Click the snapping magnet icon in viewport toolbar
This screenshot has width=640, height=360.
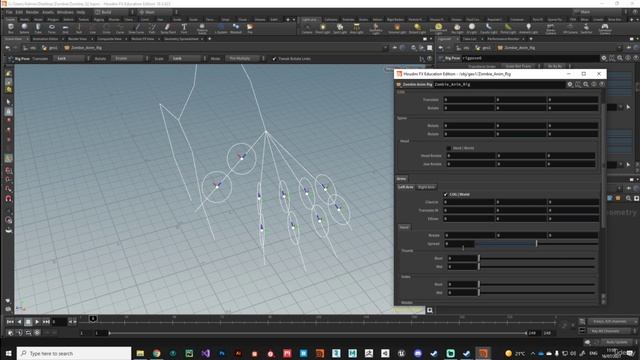point(8,198)
